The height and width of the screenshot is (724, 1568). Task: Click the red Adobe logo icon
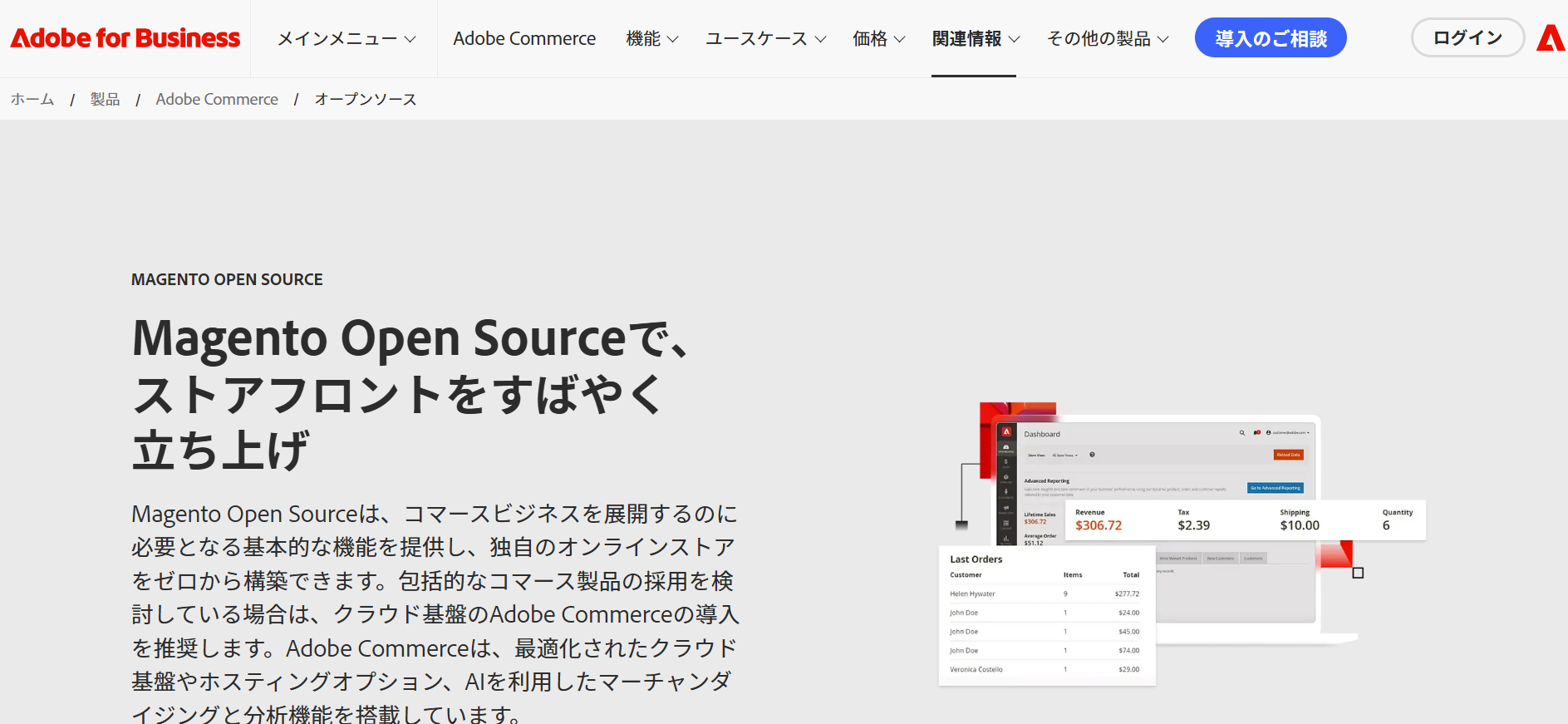point(1551,38)
